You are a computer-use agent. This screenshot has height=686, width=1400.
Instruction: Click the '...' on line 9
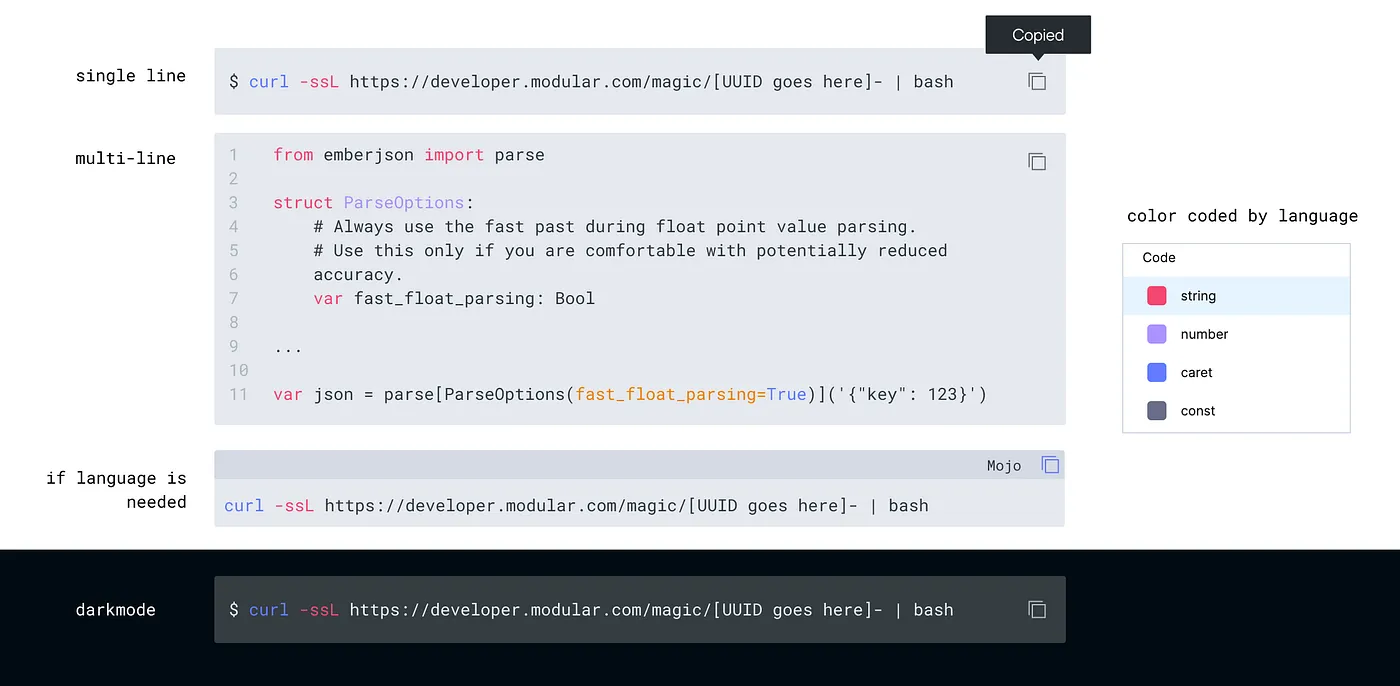tap(287, 348)
